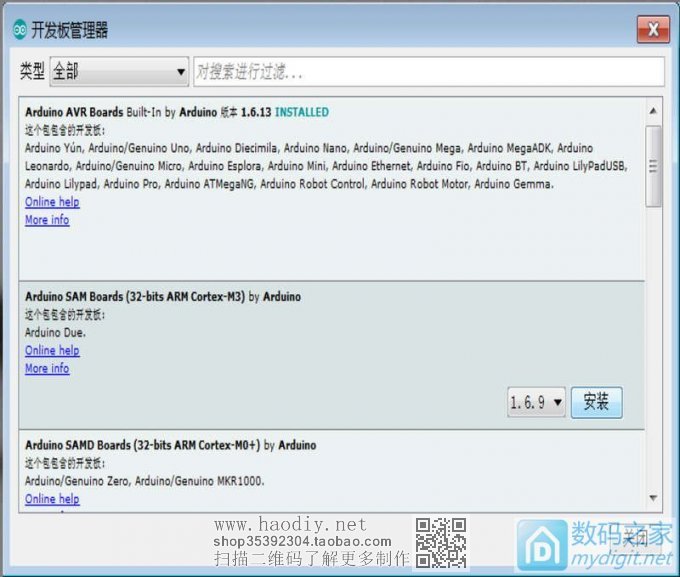The height and width of the screenshot is (577, 680).
Task: Click the vertical scrollbar thumb
Action: pyautogui.click(x=654, y=165)
